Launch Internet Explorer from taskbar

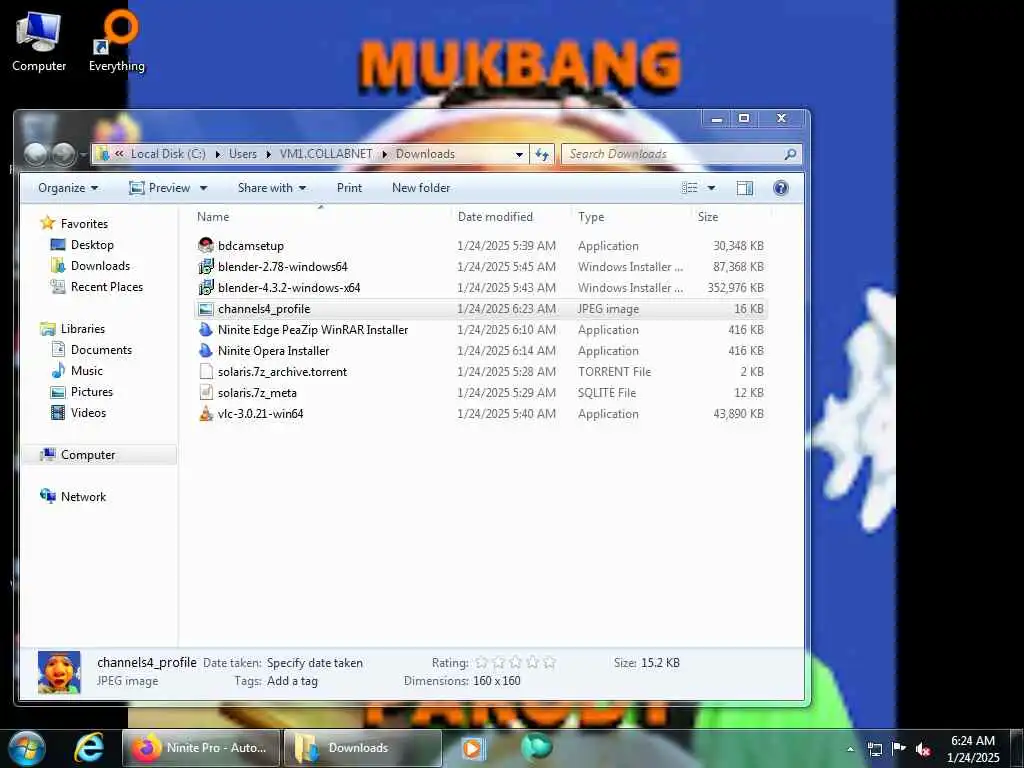(89, 748)
